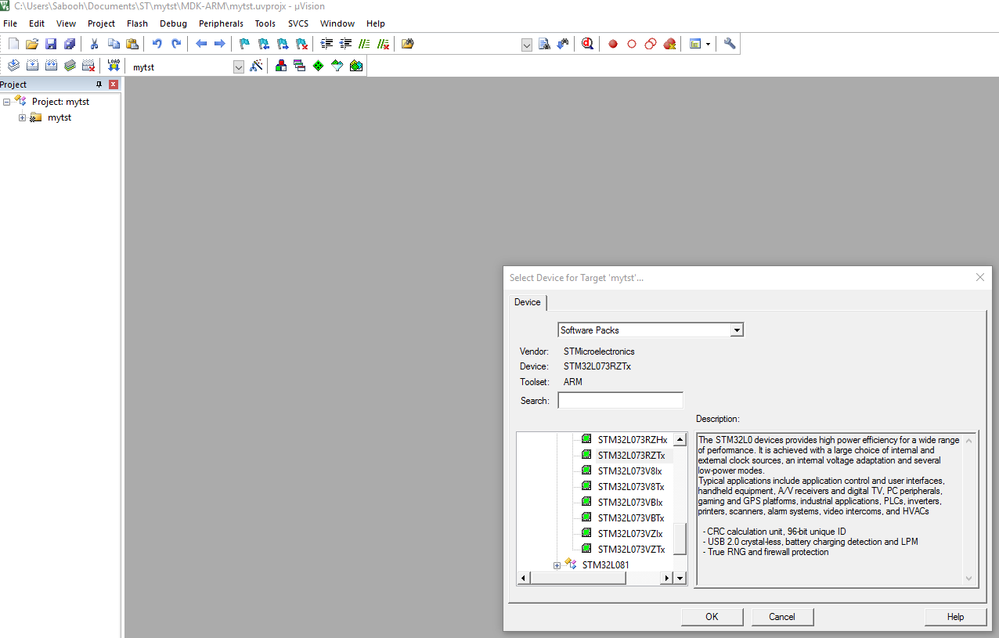
Task: Go to previous bookmark
Action: tap(263, 44)
